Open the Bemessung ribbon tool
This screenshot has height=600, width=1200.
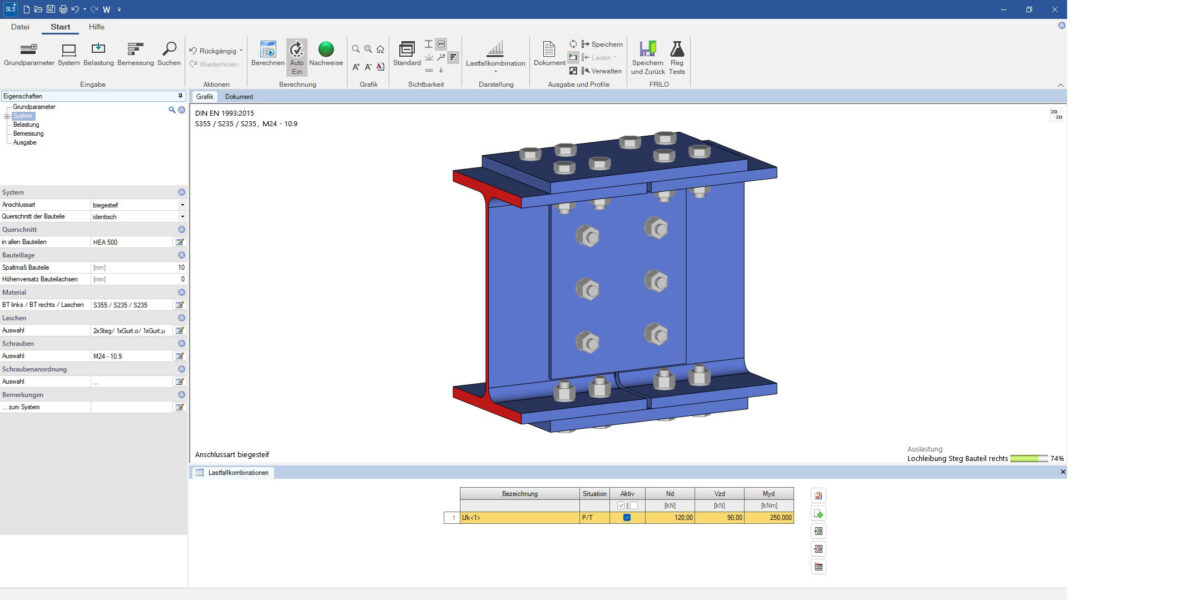(x=135, y=53)
